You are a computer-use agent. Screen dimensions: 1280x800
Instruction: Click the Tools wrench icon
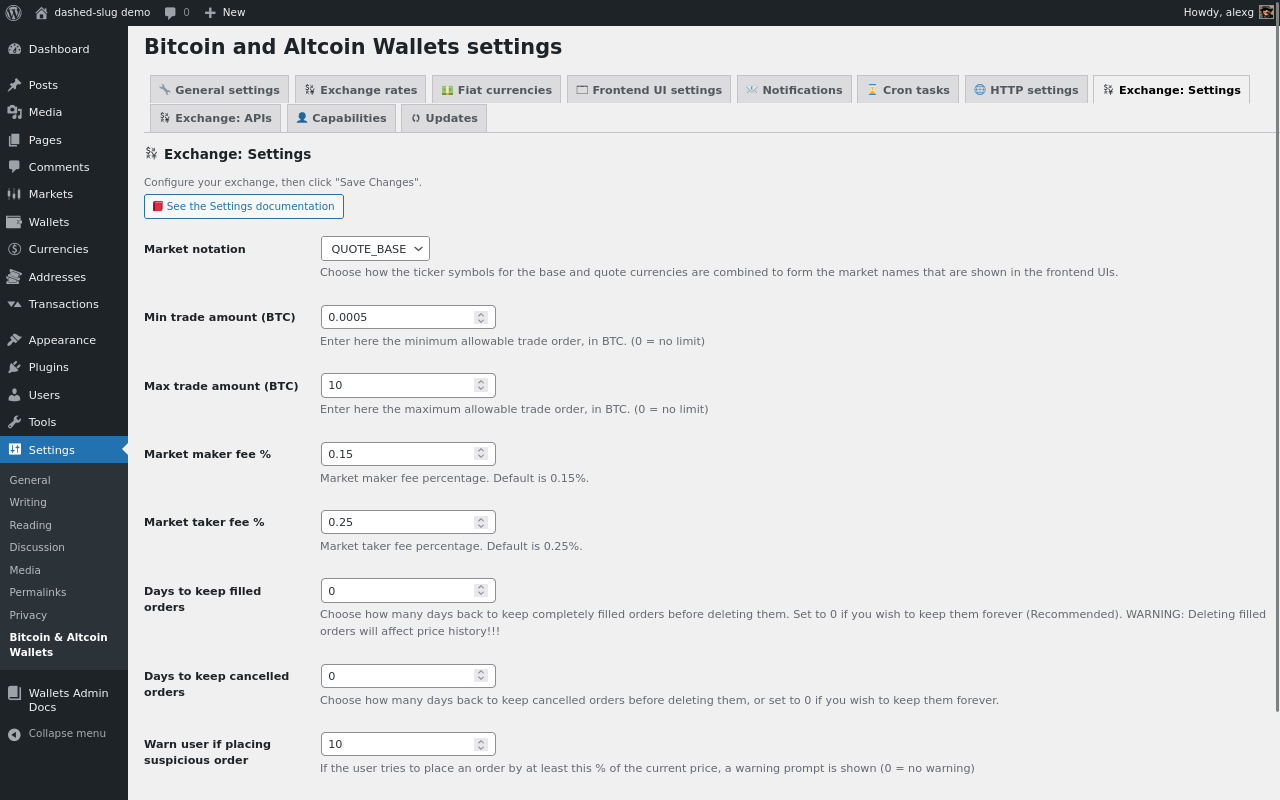pyautogui.click(x=14, y=422)
